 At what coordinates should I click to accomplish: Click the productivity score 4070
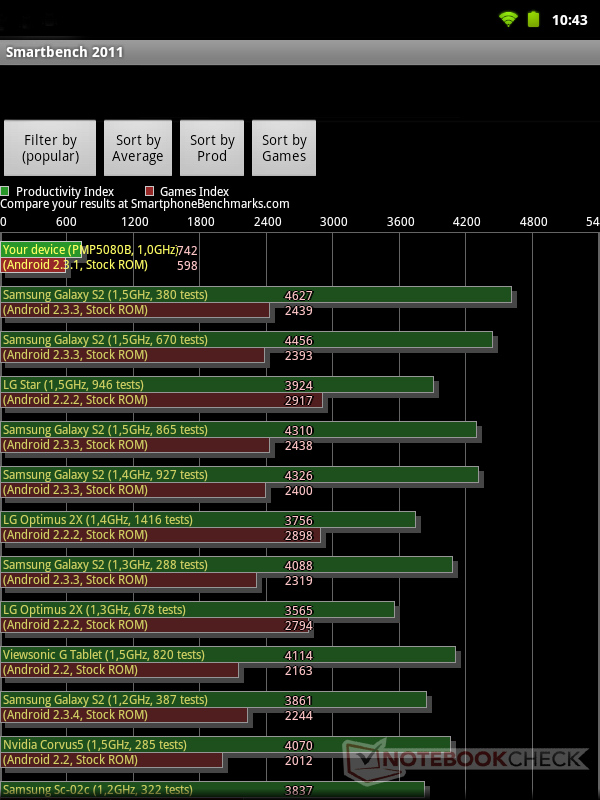tap(298, 744)
